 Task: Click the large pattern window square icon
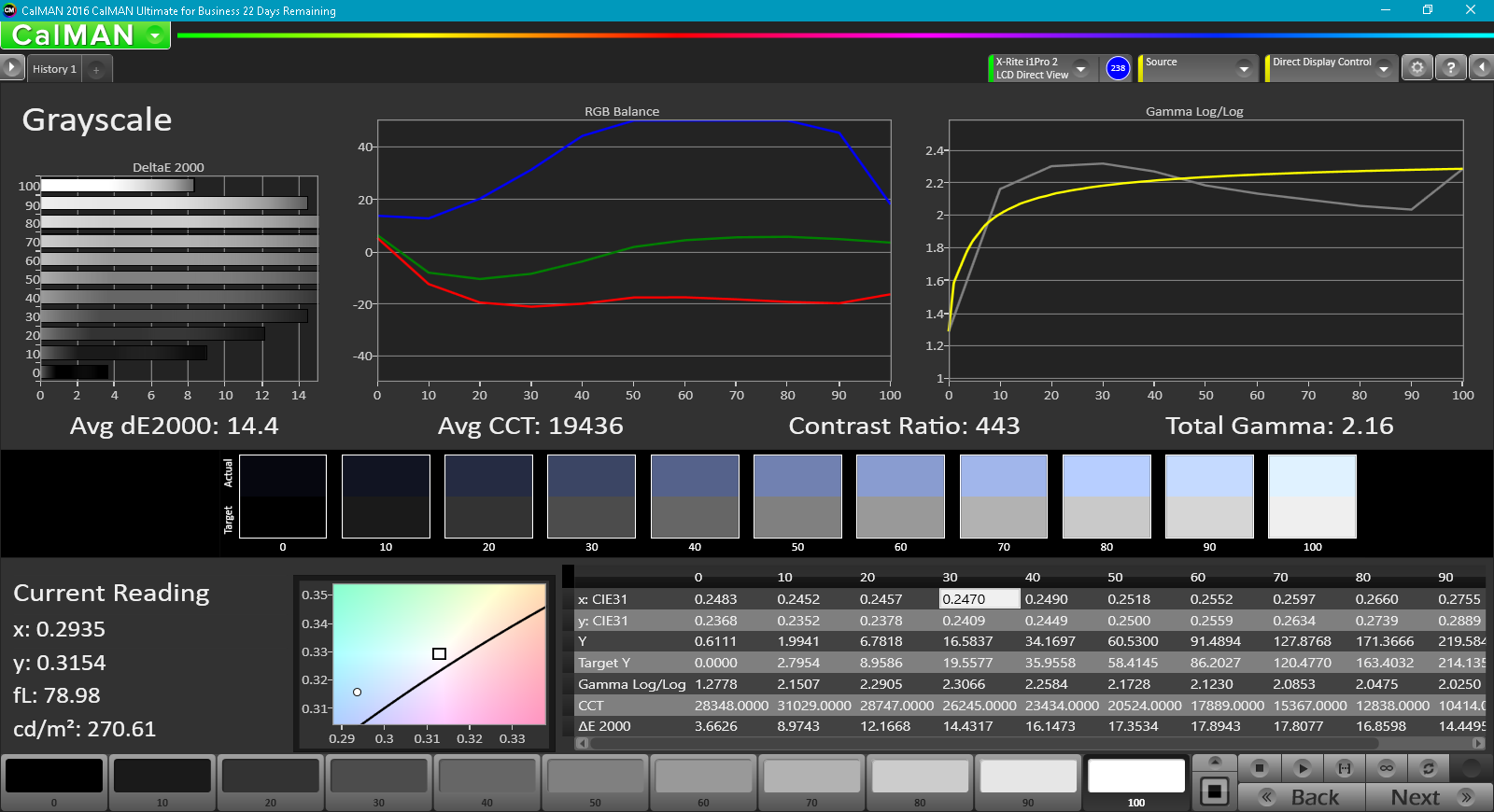point(1214,791)
